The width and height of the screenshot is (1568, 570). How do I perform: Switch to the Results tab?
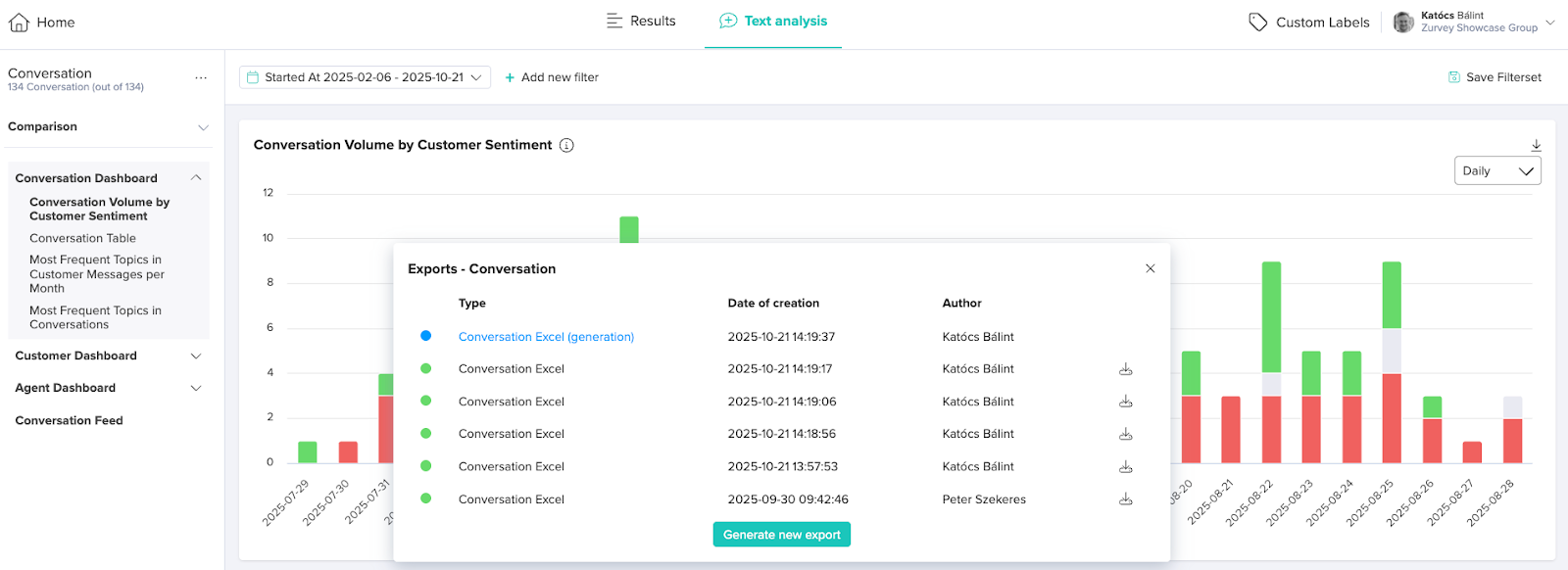click(x=641, y=22)
